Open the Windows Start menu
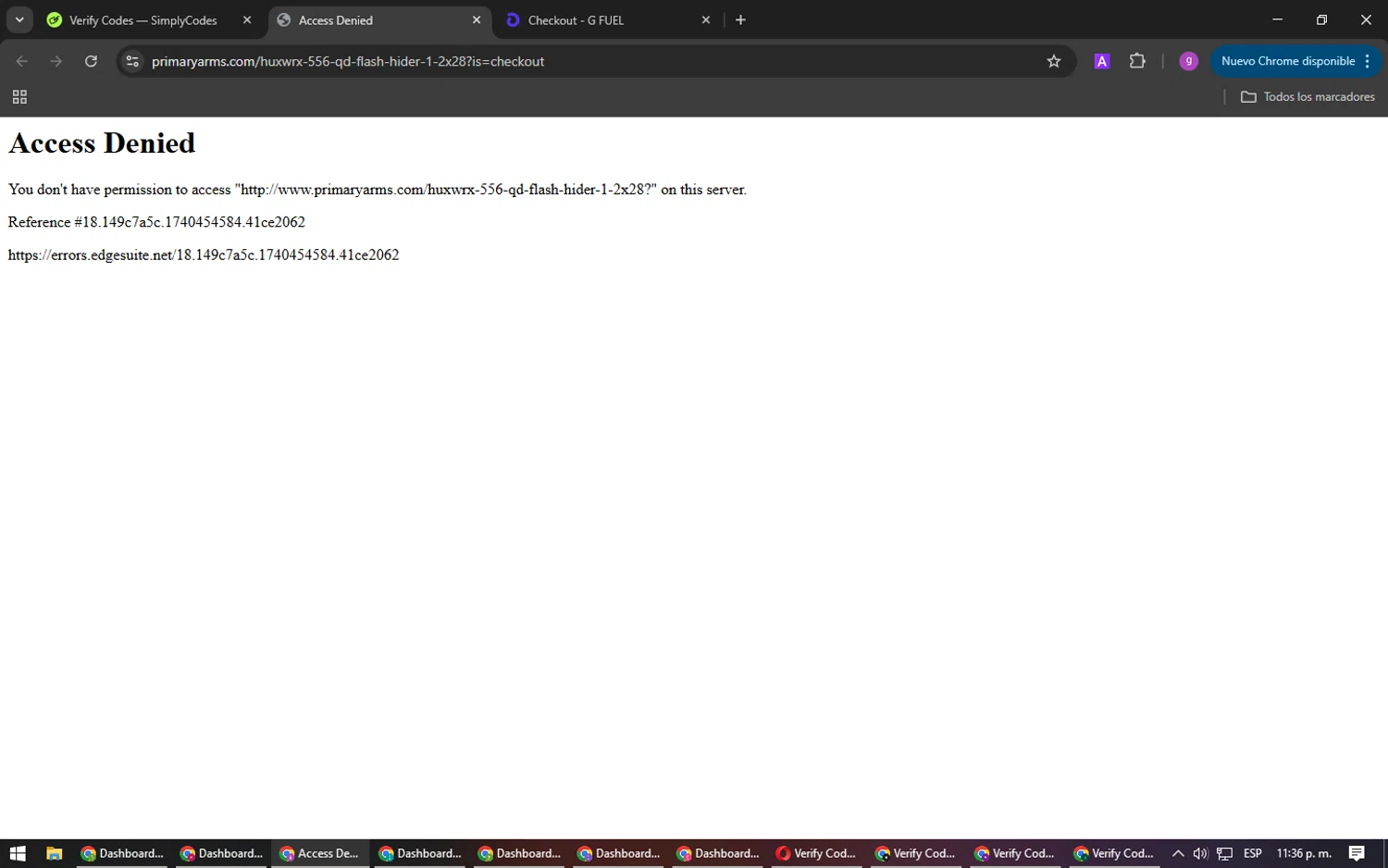Viewport: 1388px width, 868px height. pyautogui.click(x=18, y=853)
